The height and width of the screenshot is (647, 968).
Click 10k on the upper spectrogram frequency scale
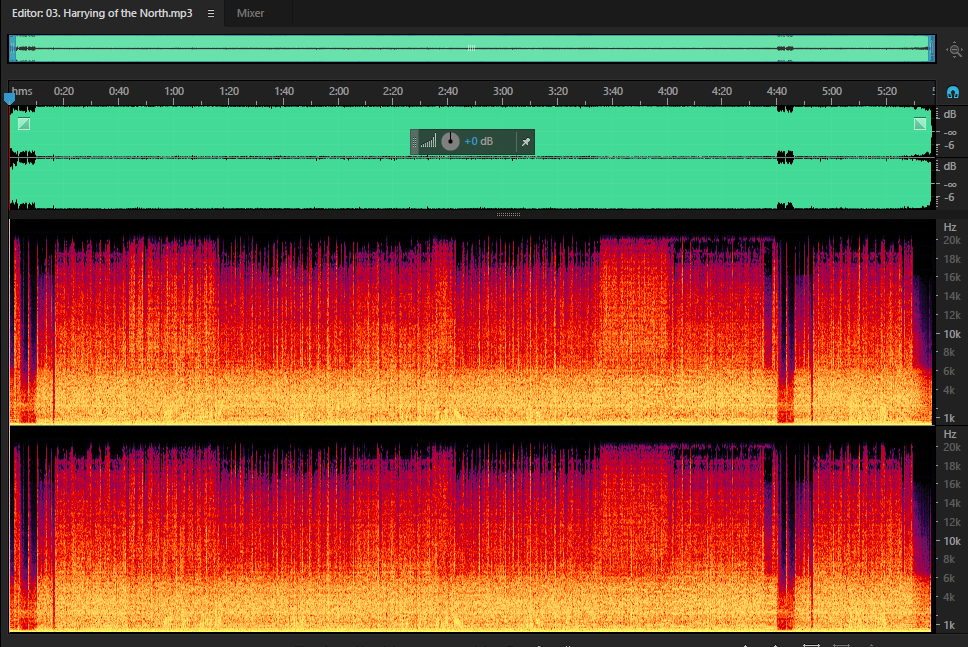951,334
